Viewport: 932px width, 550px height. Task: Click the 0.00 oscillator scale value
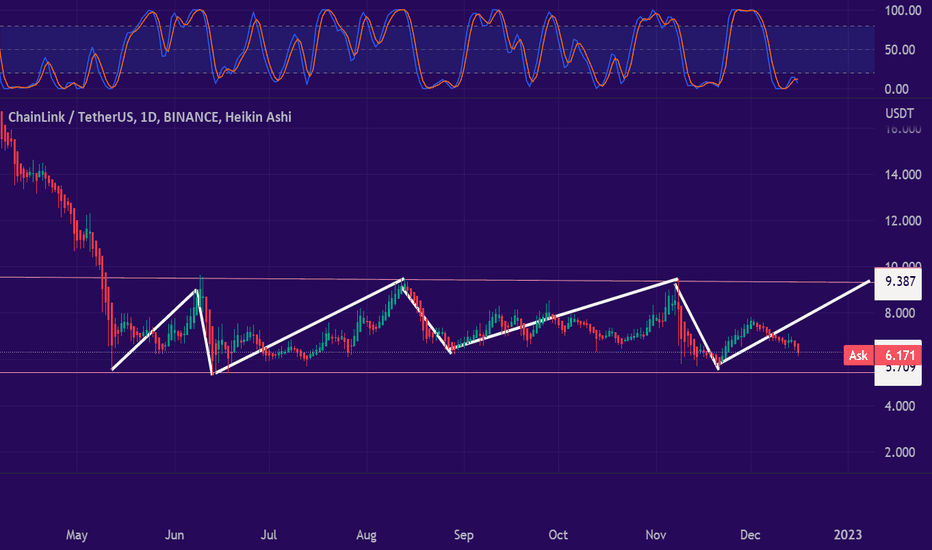(897, 89)
